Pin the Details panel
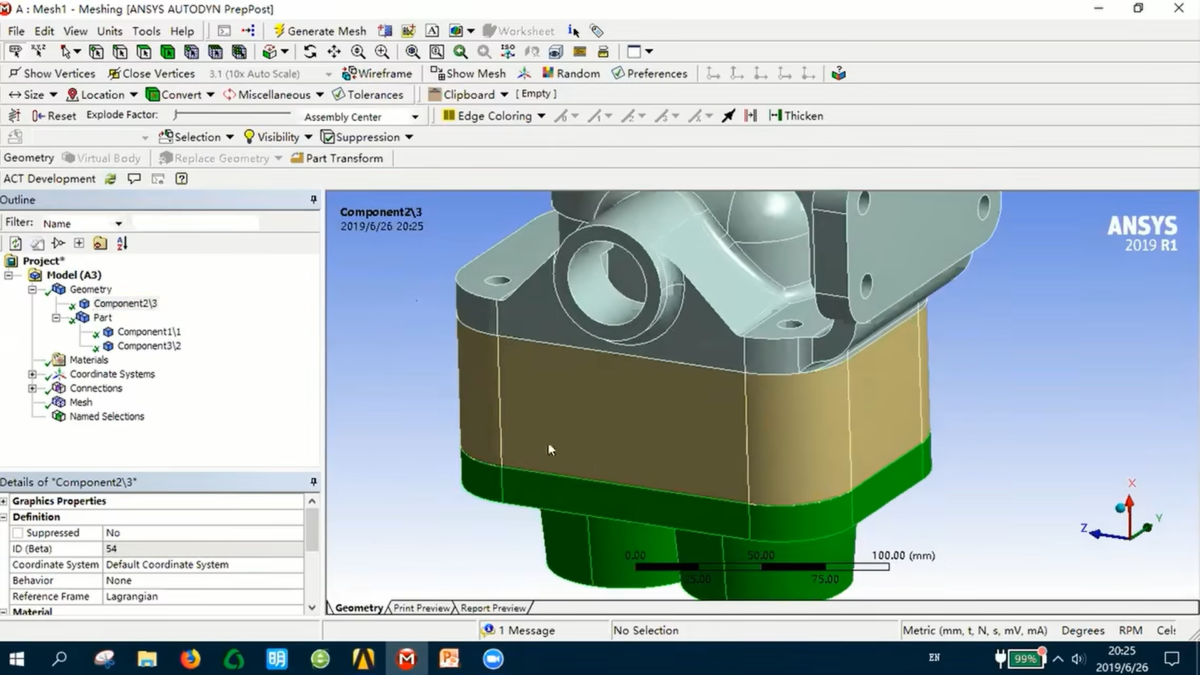The height and width of the screenshot is (675, 1200). click(x=313, y=482)
